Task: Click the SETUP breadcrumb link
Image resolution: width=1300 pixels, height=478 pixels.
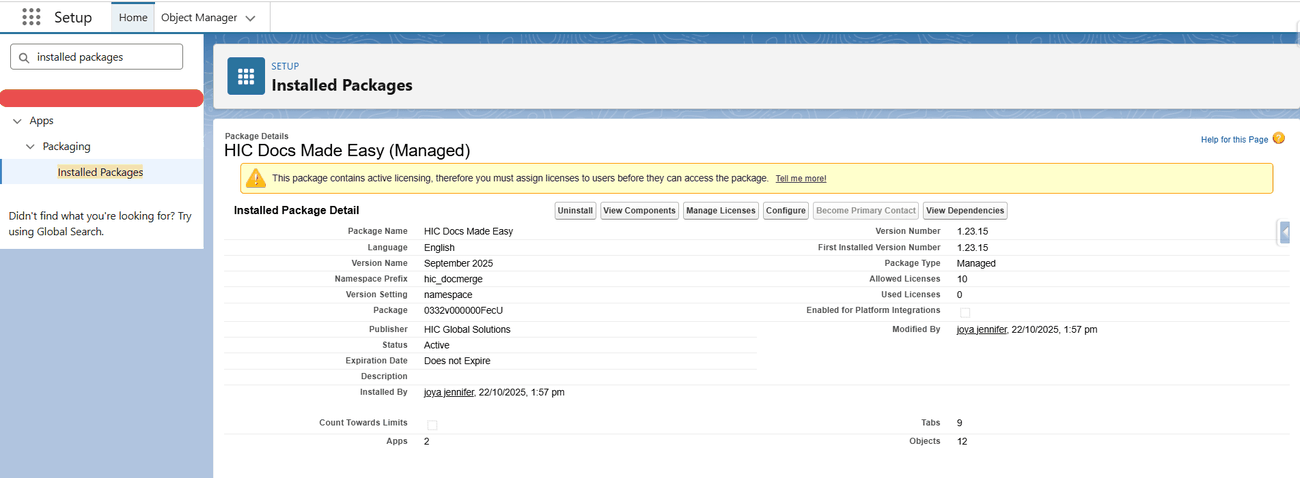Action: coord(285,66)
